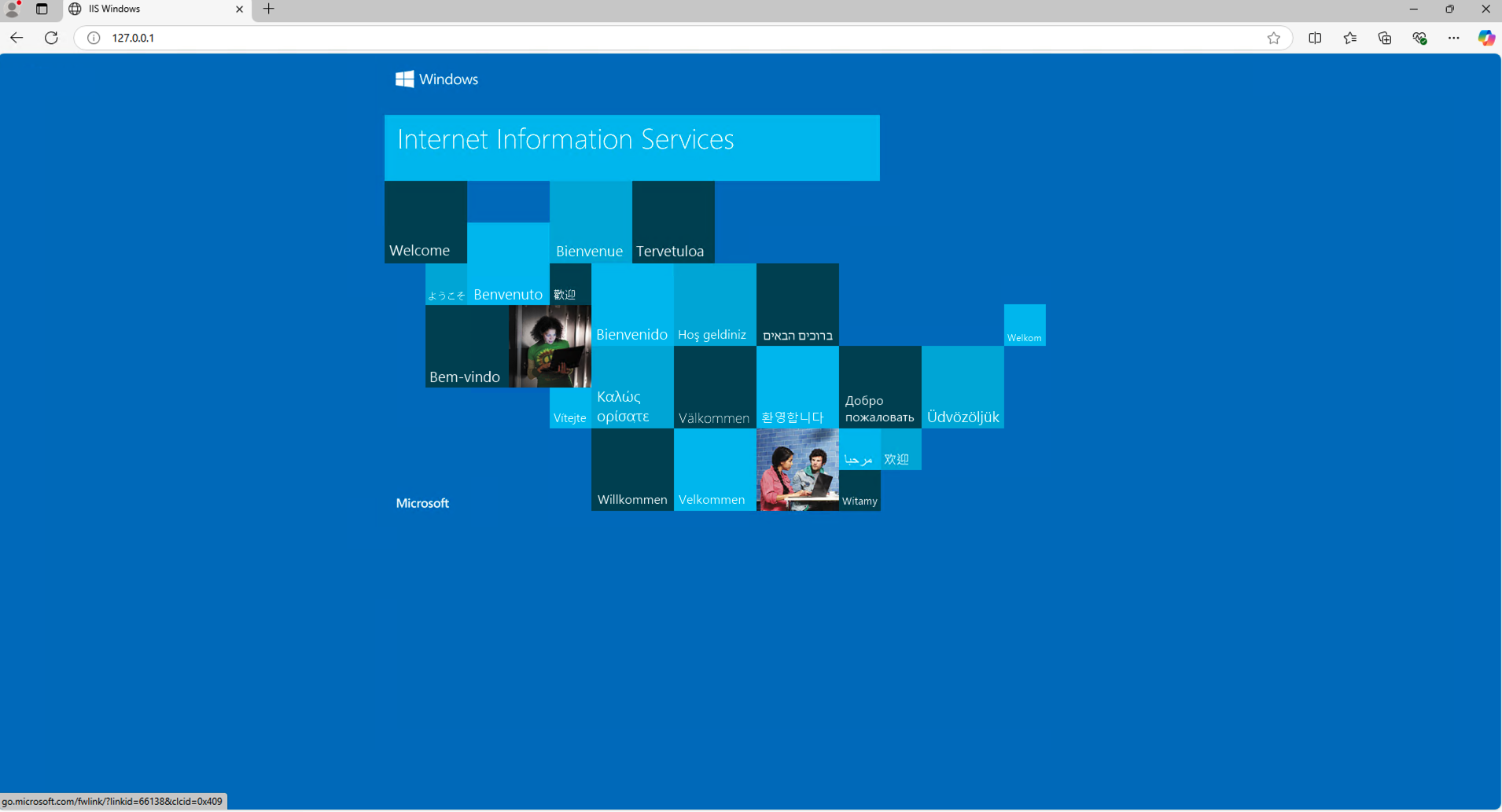The width and height of the screenshot is (1502, 812).
Task: Open Collections panel
Action: pyautogui.click(x=1385, y=38)
